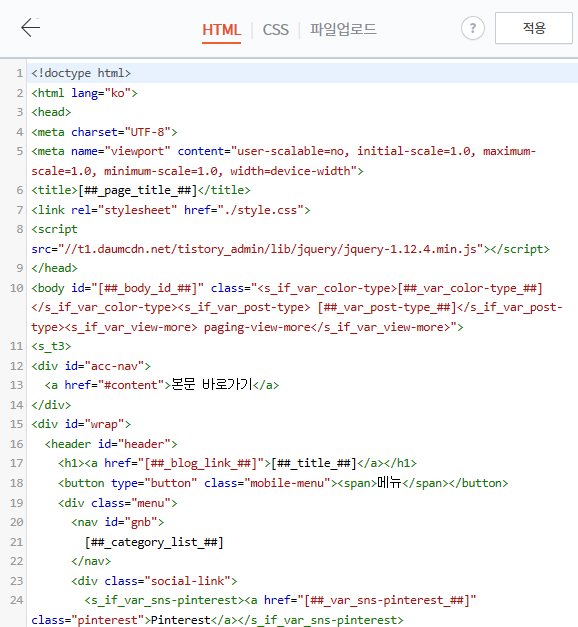Click the closing </nav> tag
Viewport: 578px width, 627px height.
point(91,561)
